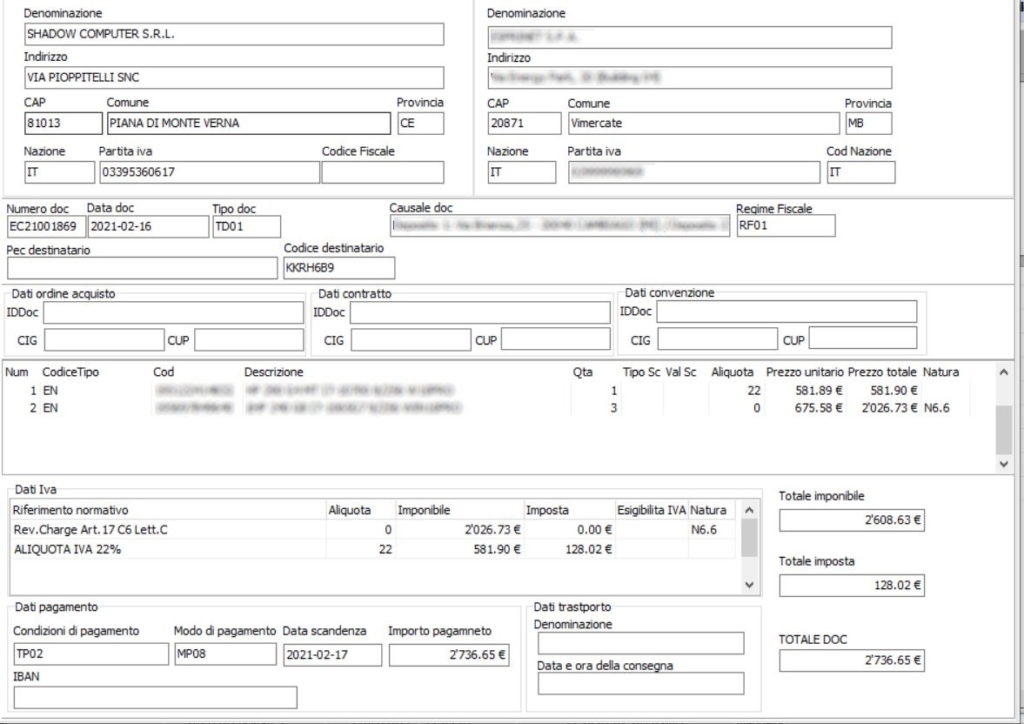Select the Data doc field 2021-02-16
Viewport: 1024px width, 724px height.
coord(148,227)
